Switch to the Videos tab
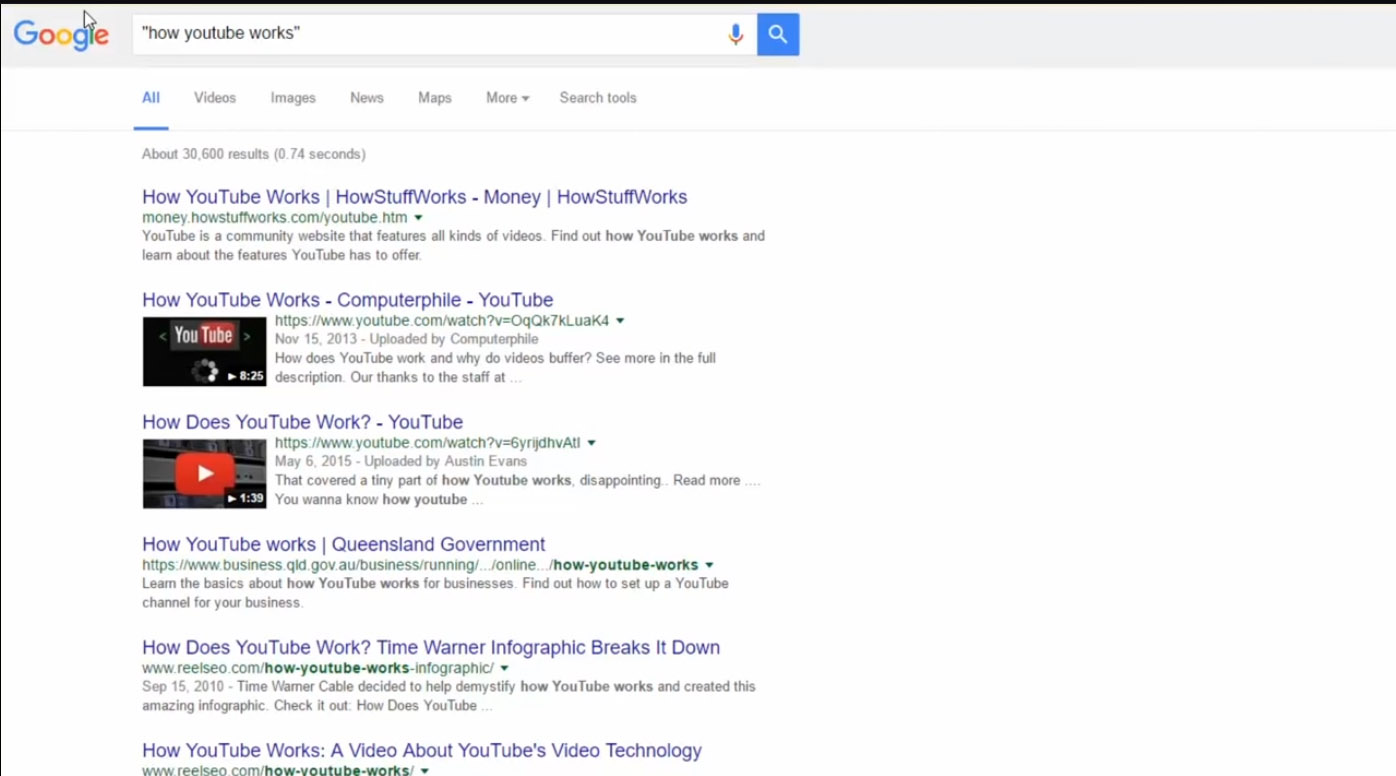 click(215, 98)
